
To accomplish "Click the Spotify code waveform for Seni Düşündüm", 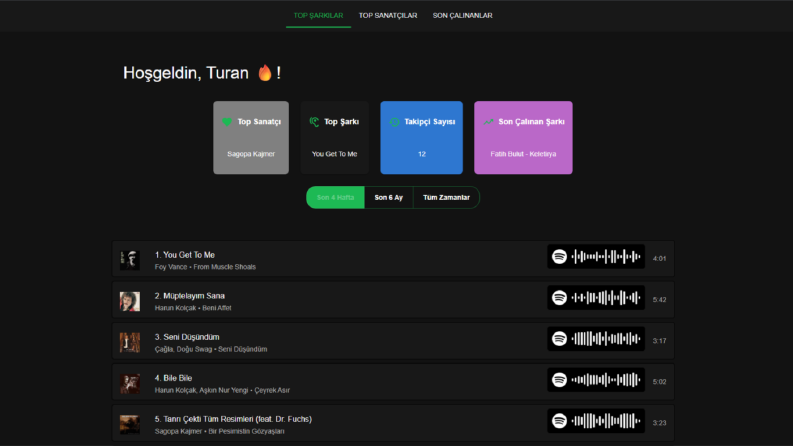I will click(x=606, y=339).
